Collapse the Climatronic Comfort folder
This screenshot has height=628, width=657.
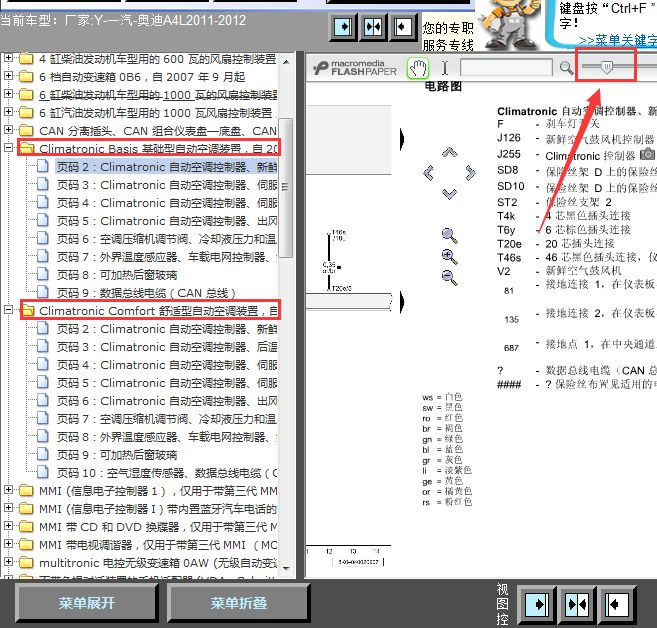(8, 310)
